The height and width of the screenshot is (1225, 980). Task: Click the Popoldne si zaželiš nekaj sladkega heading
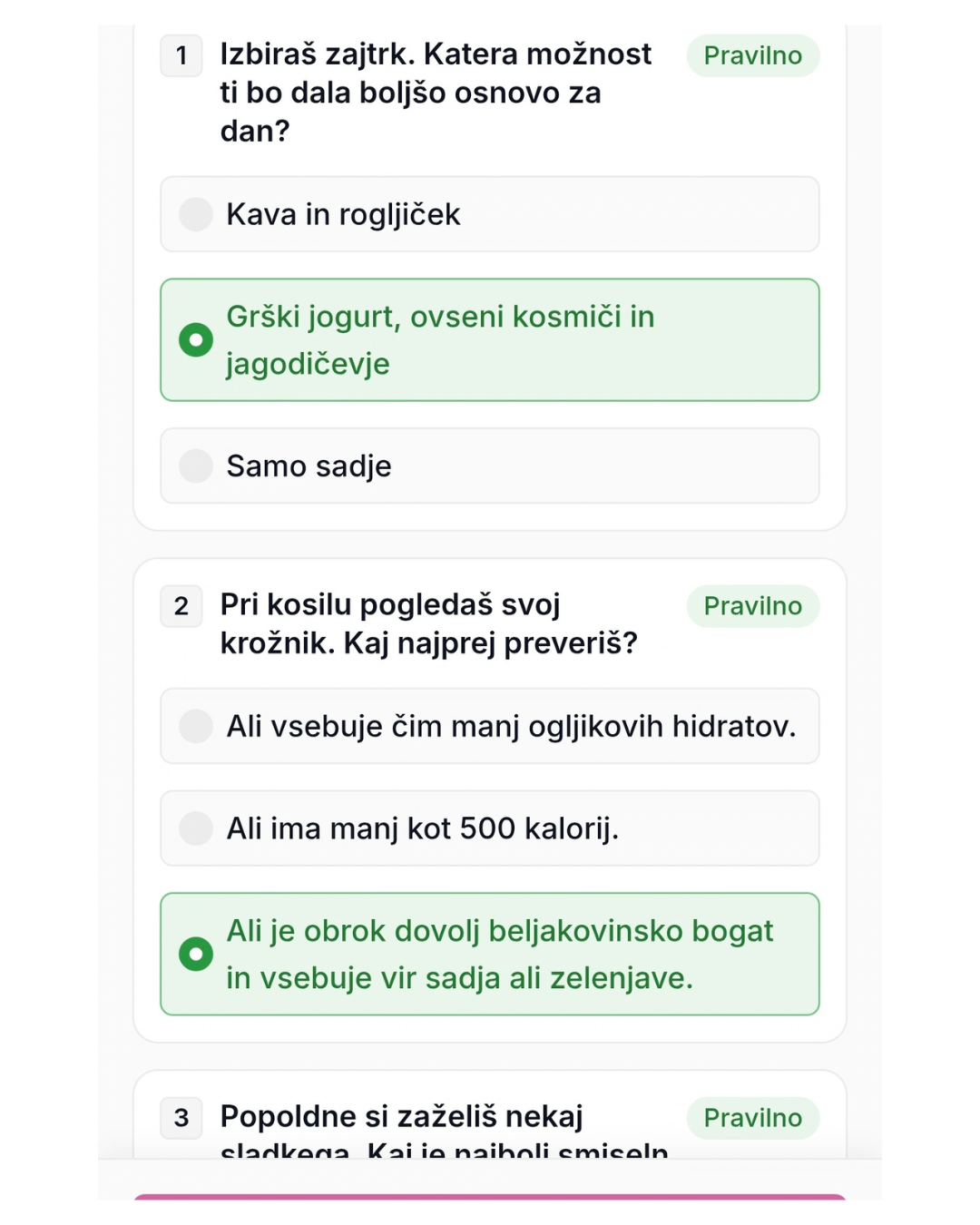[x=445, y=1130]
